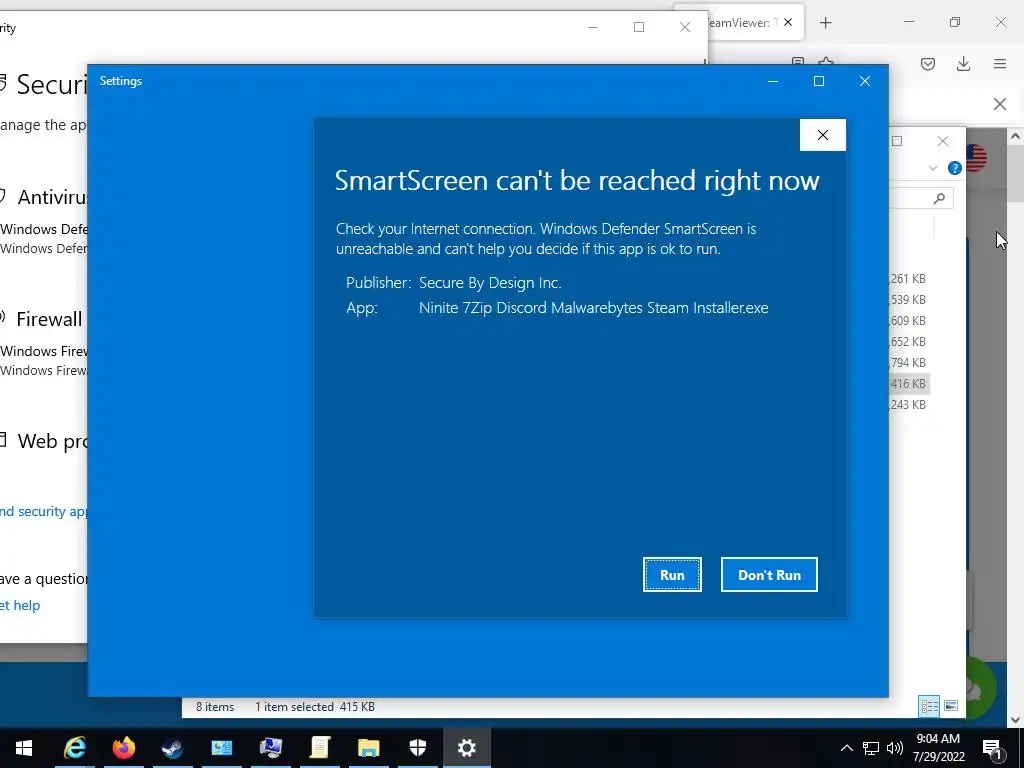Open the find security apps link
Screen dimensions: 1024x768
click(x=43, y=511)
